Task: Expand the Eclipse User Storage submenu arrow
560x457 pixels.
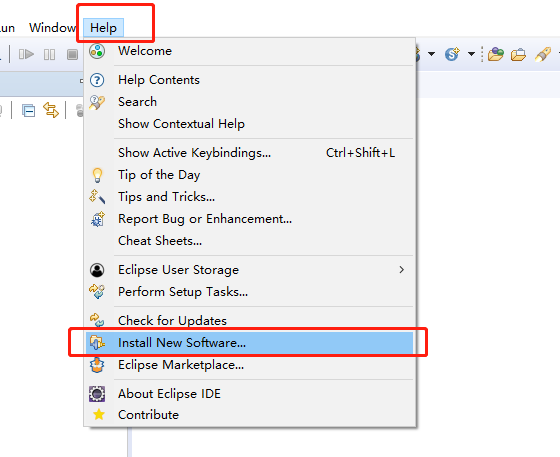Action: [x=402, y=270]
